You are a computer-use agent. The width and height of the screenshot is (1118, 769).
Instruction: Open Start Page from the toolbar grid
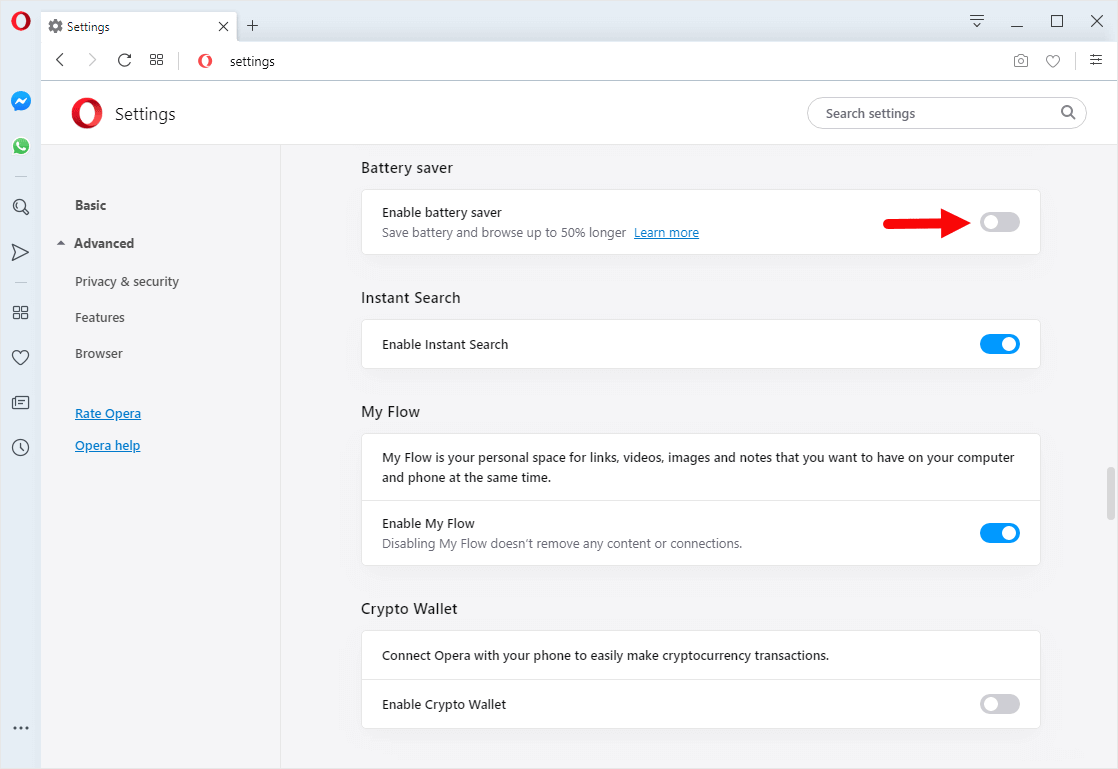pyautogui.click(x=157, y=61)
